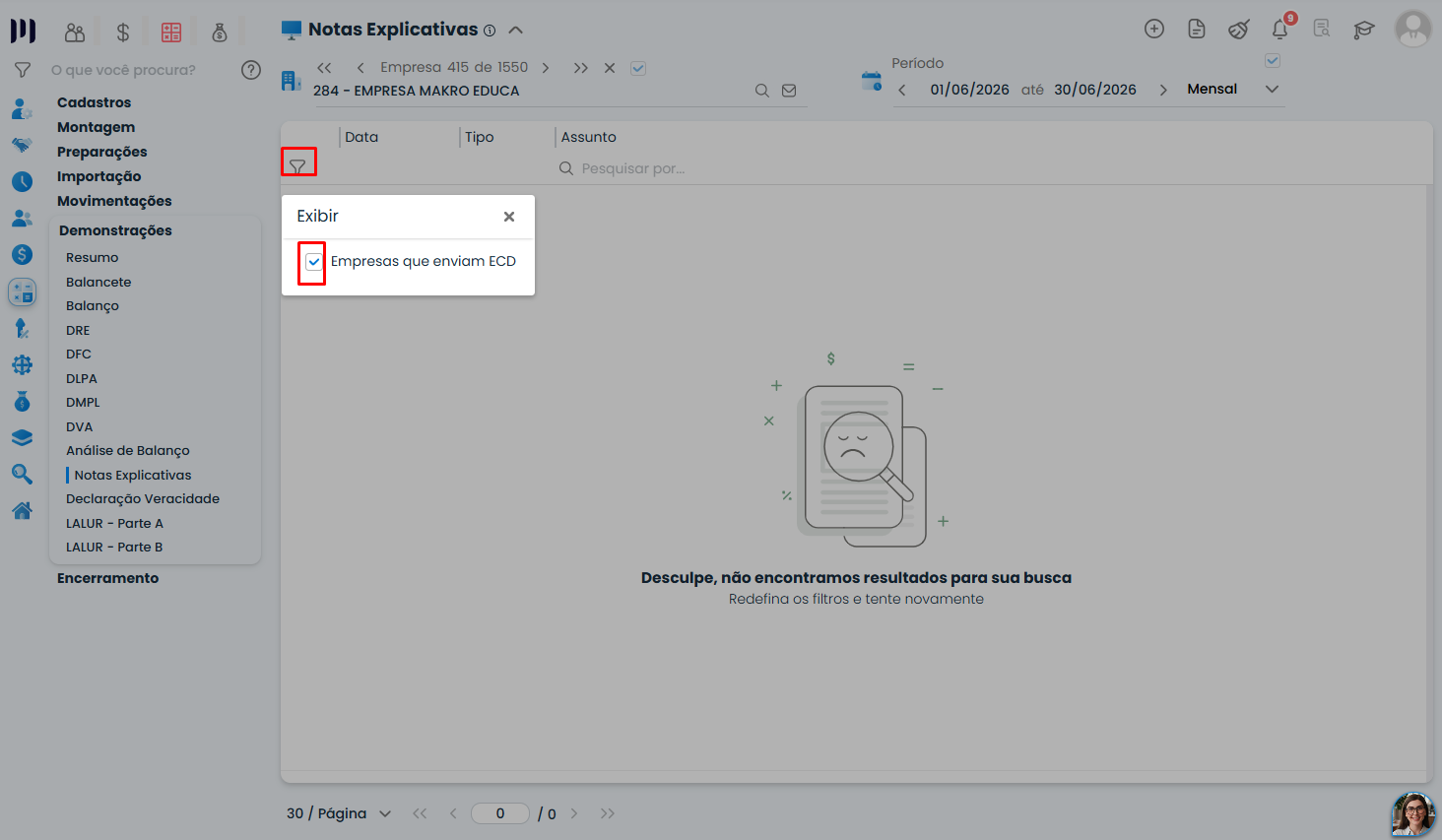Click the company search magnifier icon
The width and height of the screenshot is (1442, 840).
tap(761, 91)
